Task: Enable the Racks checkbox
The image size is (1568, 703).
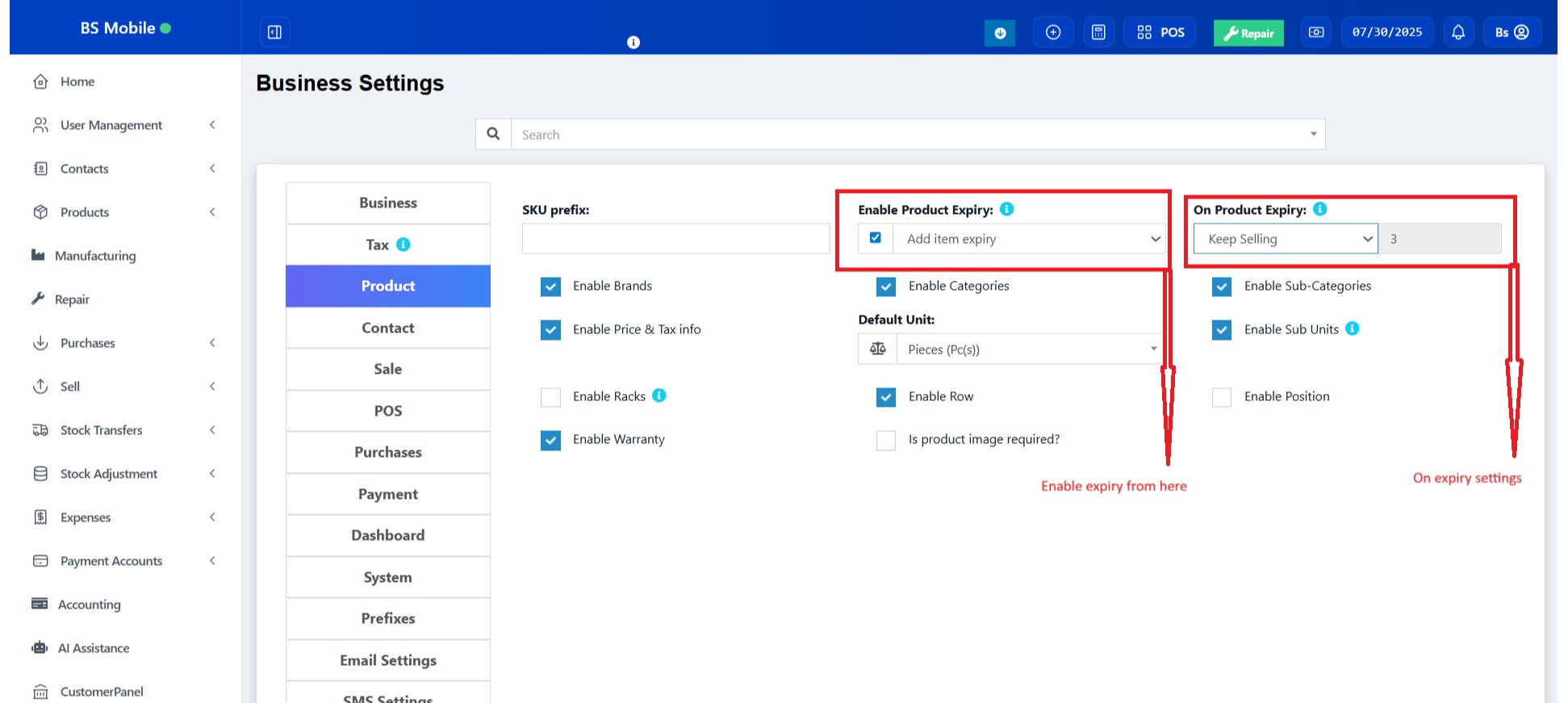Action: tap(551, 397)
